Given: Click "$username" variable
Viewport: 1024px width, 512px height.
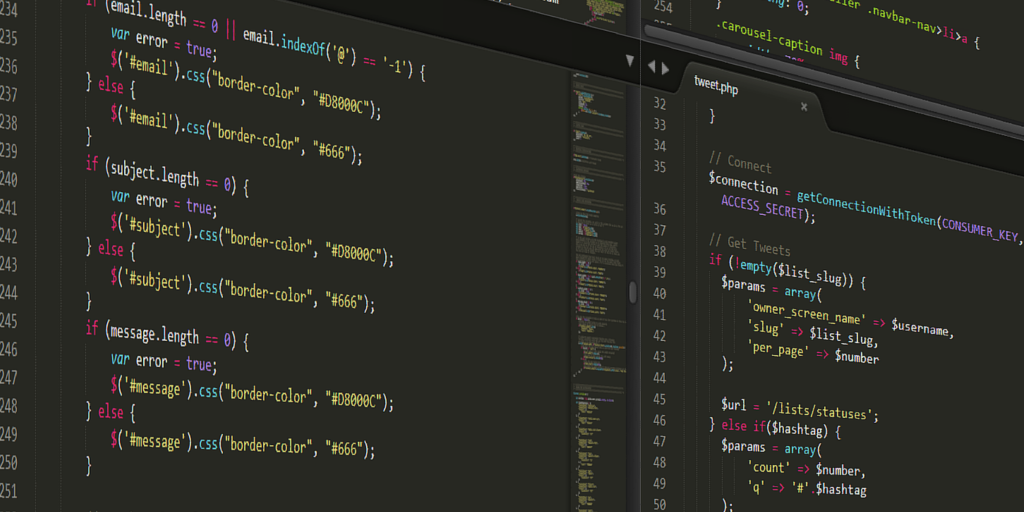Looking at the screenshot, I should pyautogui.click(x=919, y=328).
